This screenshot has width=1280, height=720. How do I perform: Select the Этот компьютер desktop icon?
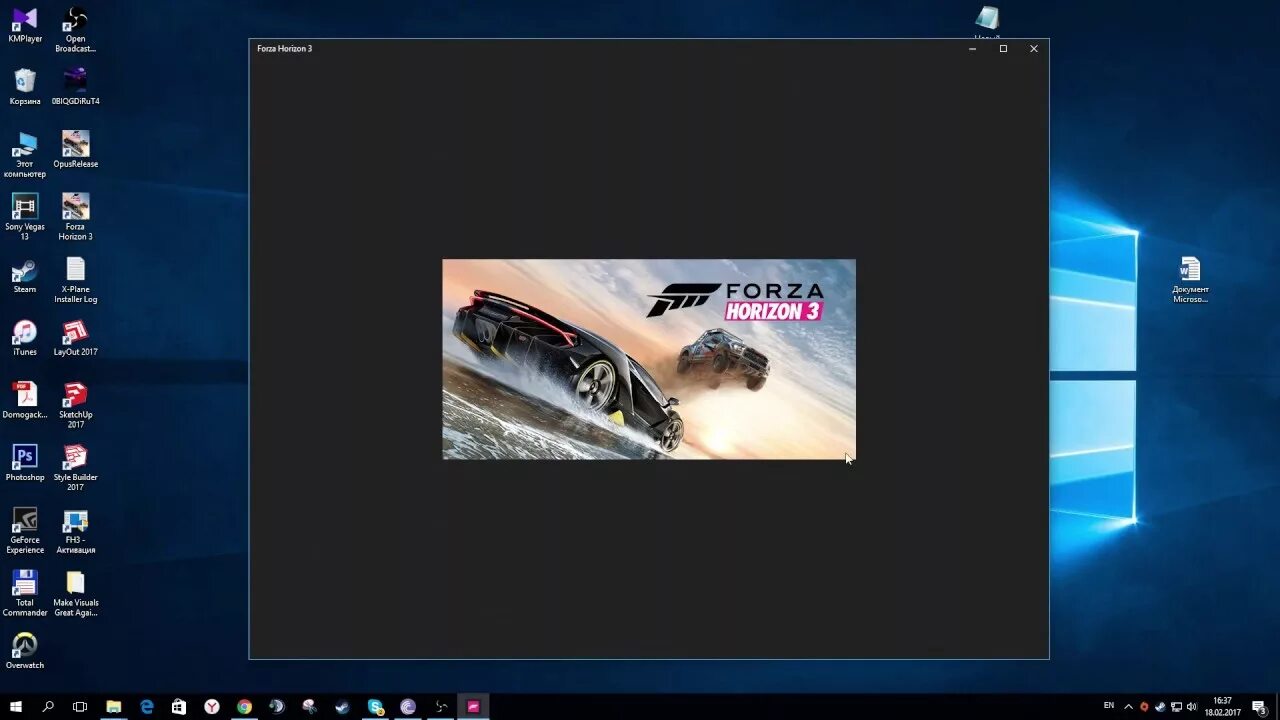[25, 155]
